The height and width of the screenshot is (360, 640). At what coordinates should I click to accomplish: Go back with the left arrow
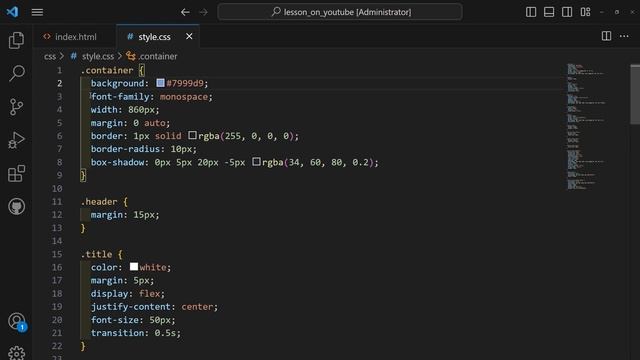(x=185, y=12)
